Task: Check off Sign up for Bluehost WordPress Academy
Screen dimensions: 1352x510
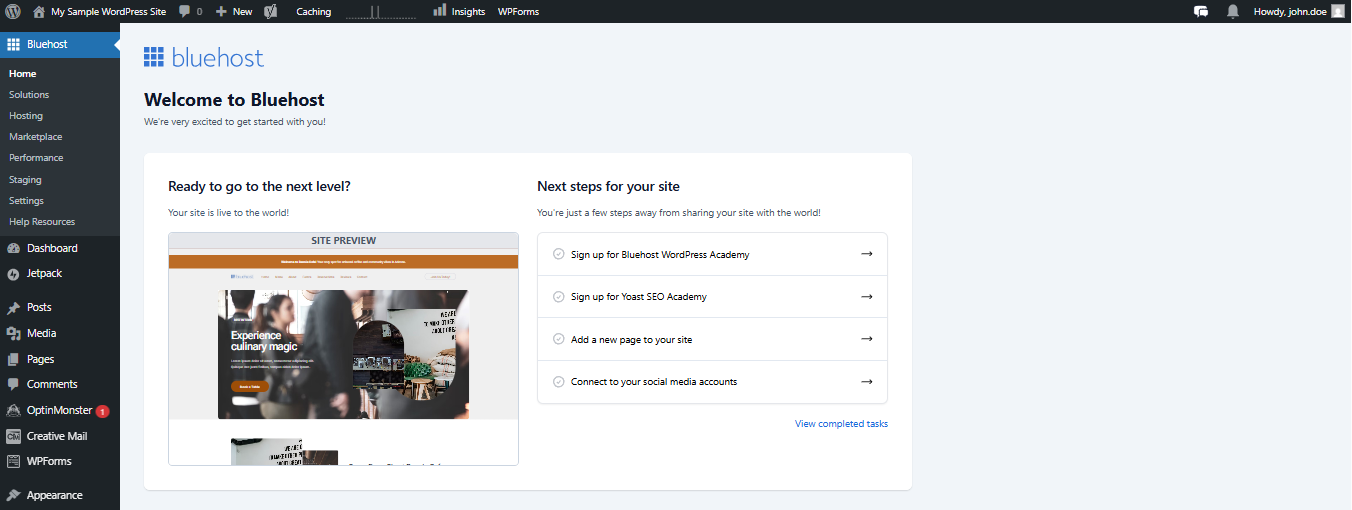Action: click(558, 254)
